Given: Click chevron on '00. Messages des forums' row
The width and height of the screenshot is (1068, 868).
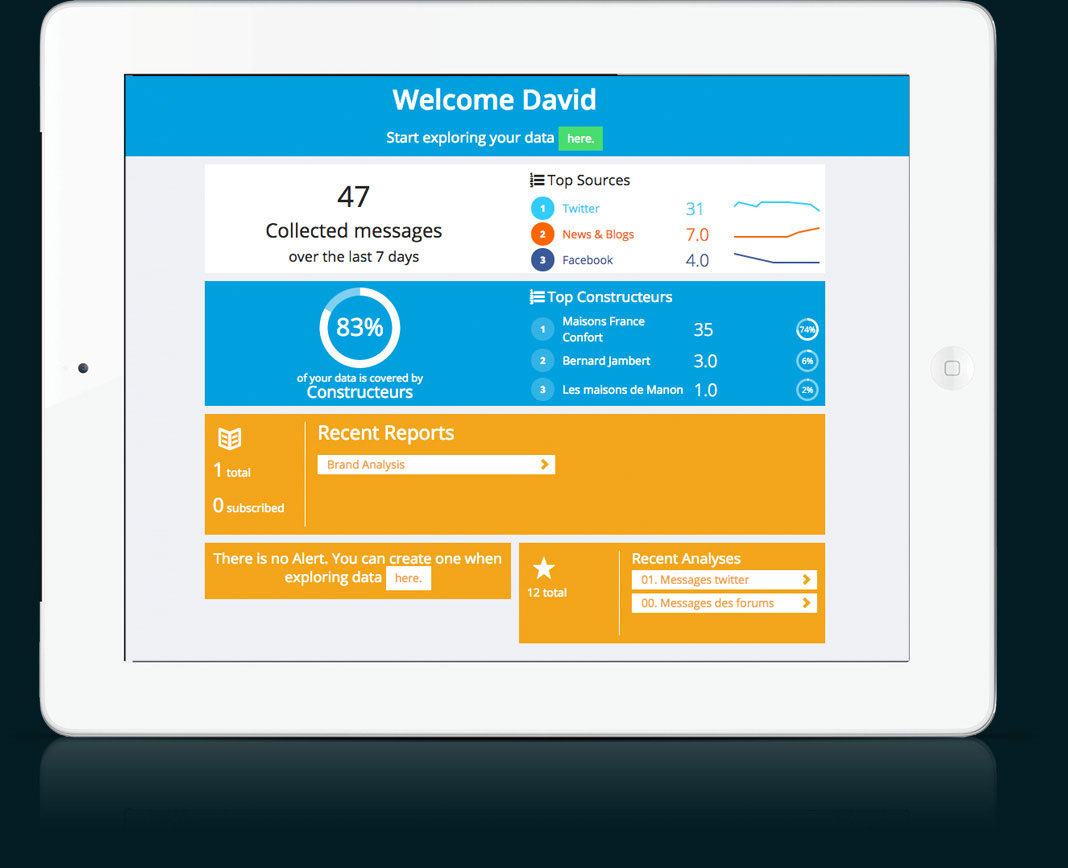Looking at the screenshot, I should tap(806, 603).
